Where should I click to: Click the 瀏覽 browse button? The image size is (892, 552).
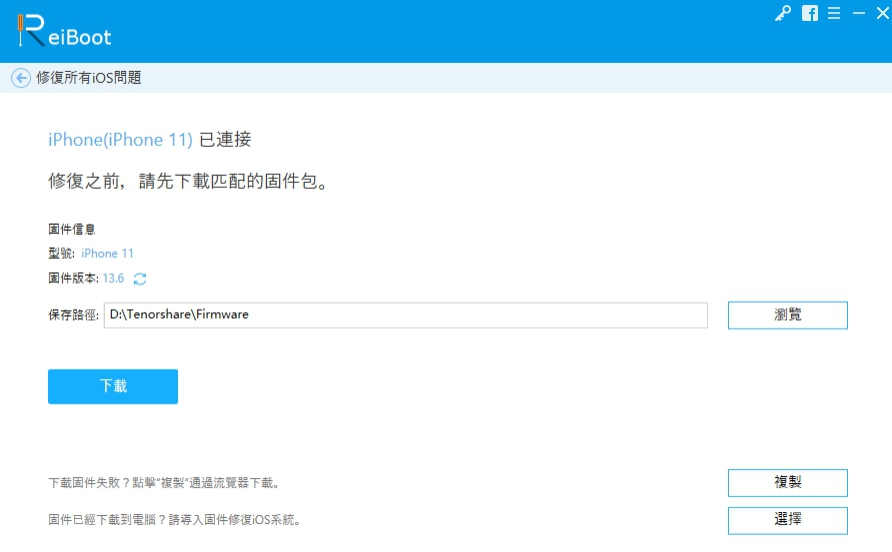787,315
